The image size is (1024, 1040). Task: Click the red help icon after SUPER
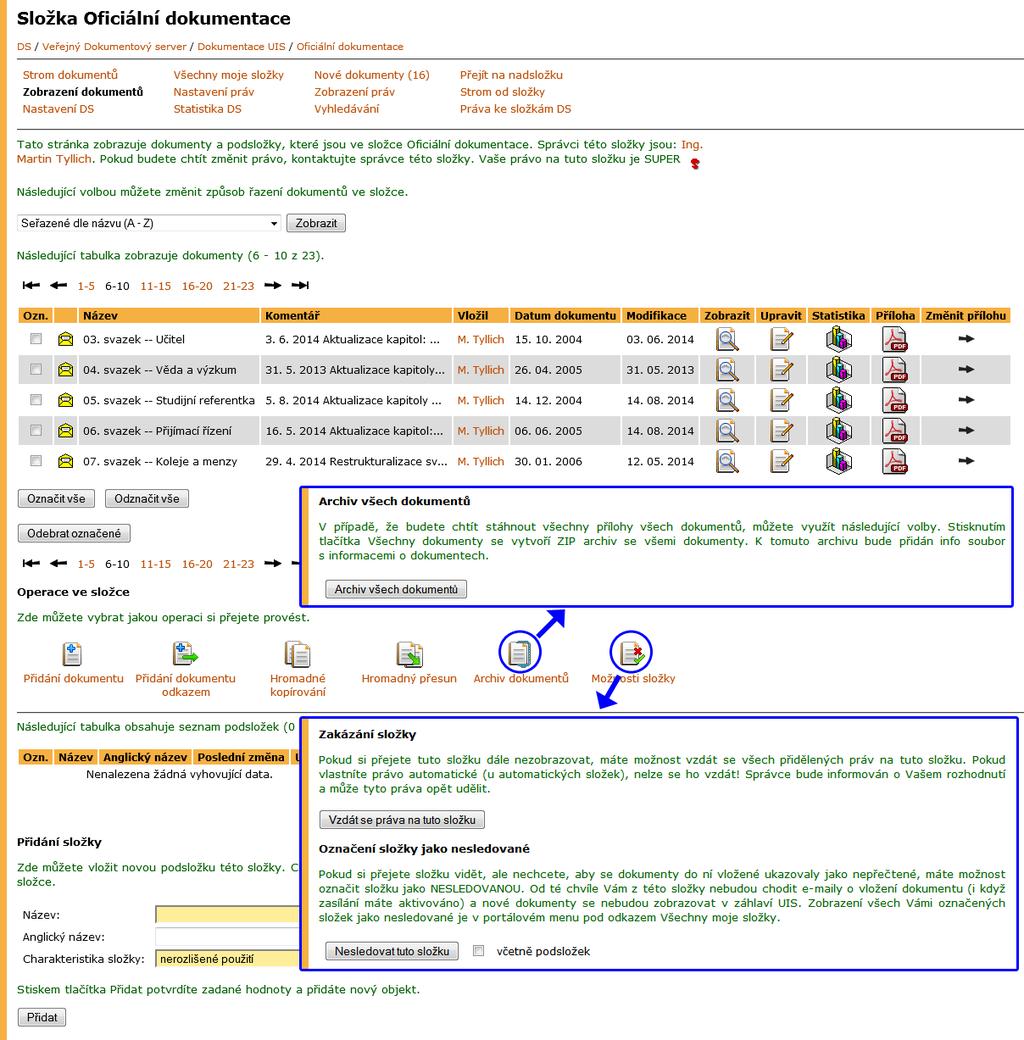pyautogui.click(x=695, y=163)
